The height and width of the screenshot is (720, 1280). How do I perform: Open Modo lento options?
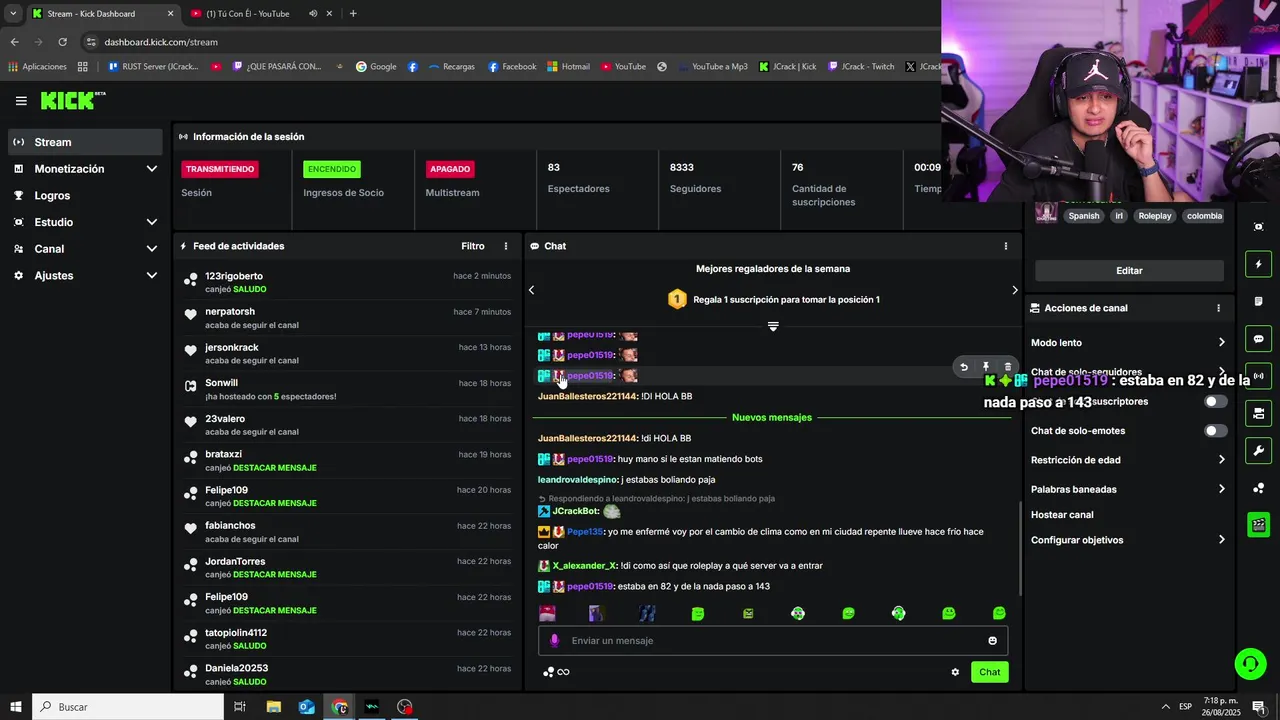pos(1128,343)
